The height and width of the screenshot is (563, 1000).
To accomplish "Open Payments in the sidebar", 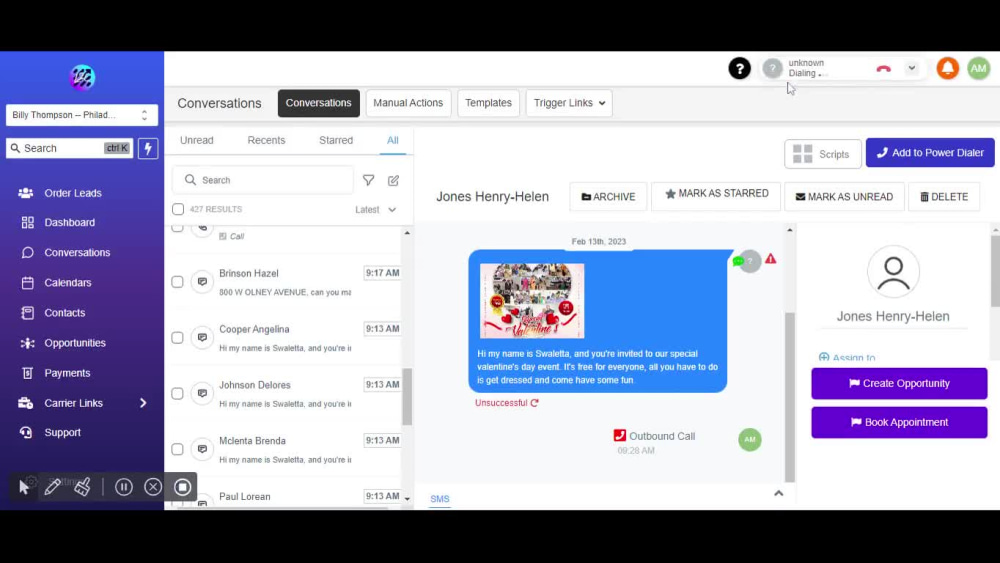I will pos(67,372).
